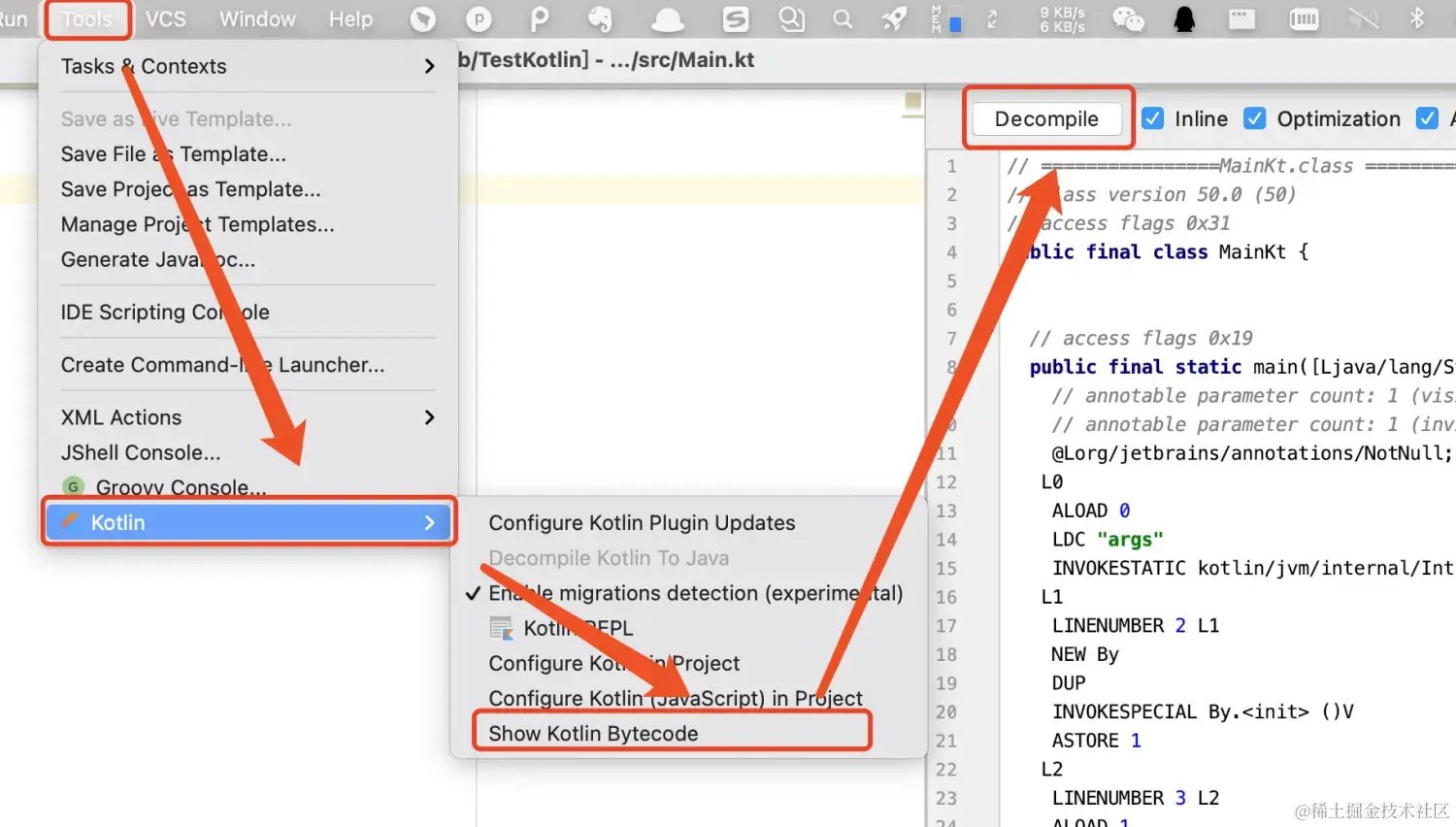The width and height of the screenshot is (1456, 827).
Task: Toggle the checkbox after Optimization
Action: point(1427,118)
